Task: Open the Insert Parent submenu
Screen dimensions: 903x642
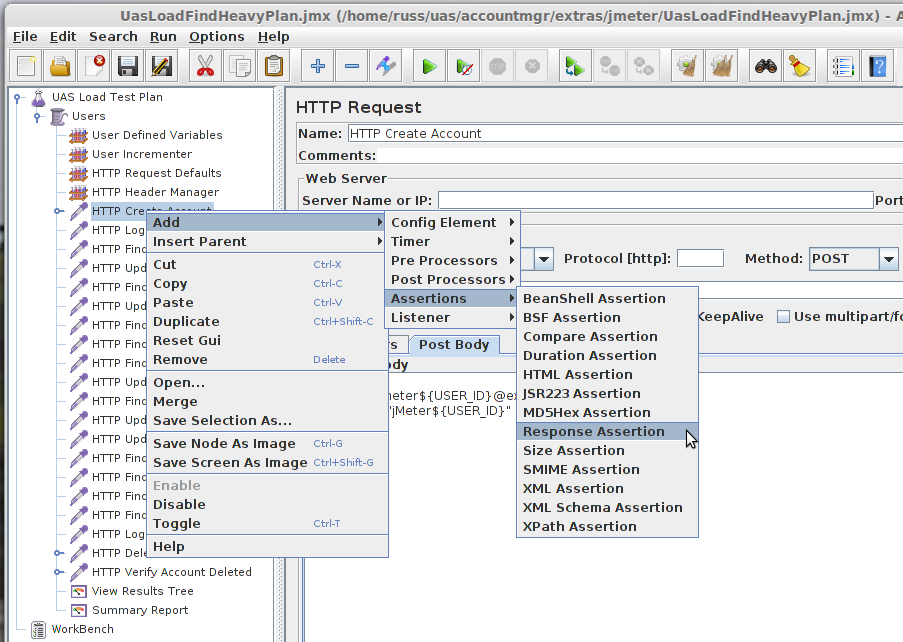Action: (x=267, y=242)
